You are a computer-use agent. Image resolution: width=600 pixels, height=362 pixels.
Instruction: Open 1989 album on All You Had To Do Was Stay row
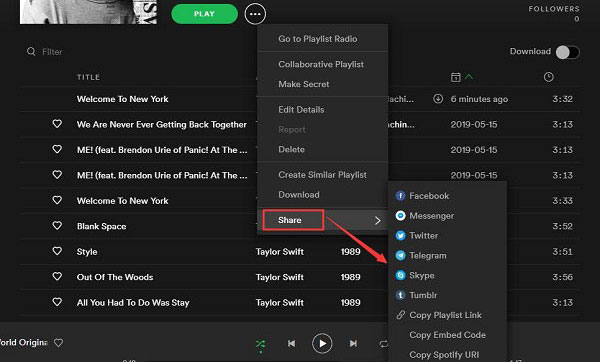coord(351,303)
